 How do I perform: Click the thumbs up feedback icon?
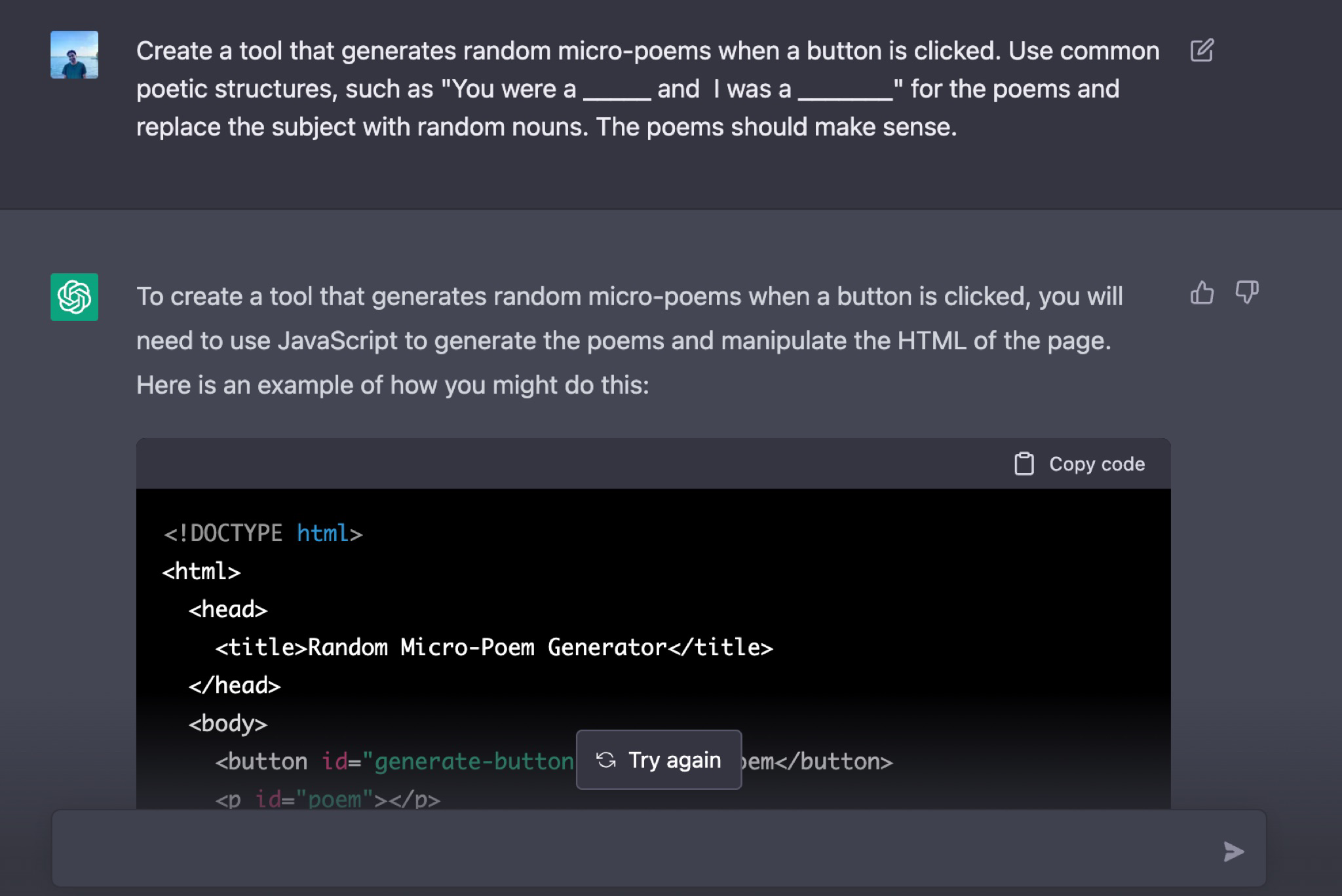[x=1202, y=293]
